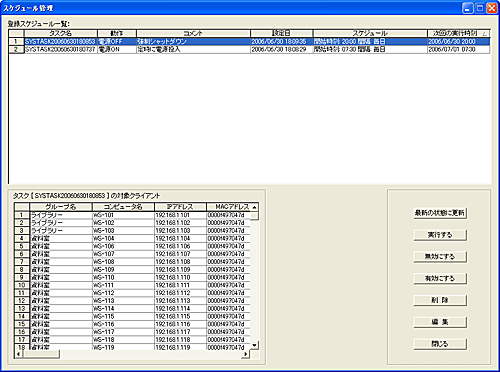Click the 開始時刻 20:00 schedule cell

(370, 42)
